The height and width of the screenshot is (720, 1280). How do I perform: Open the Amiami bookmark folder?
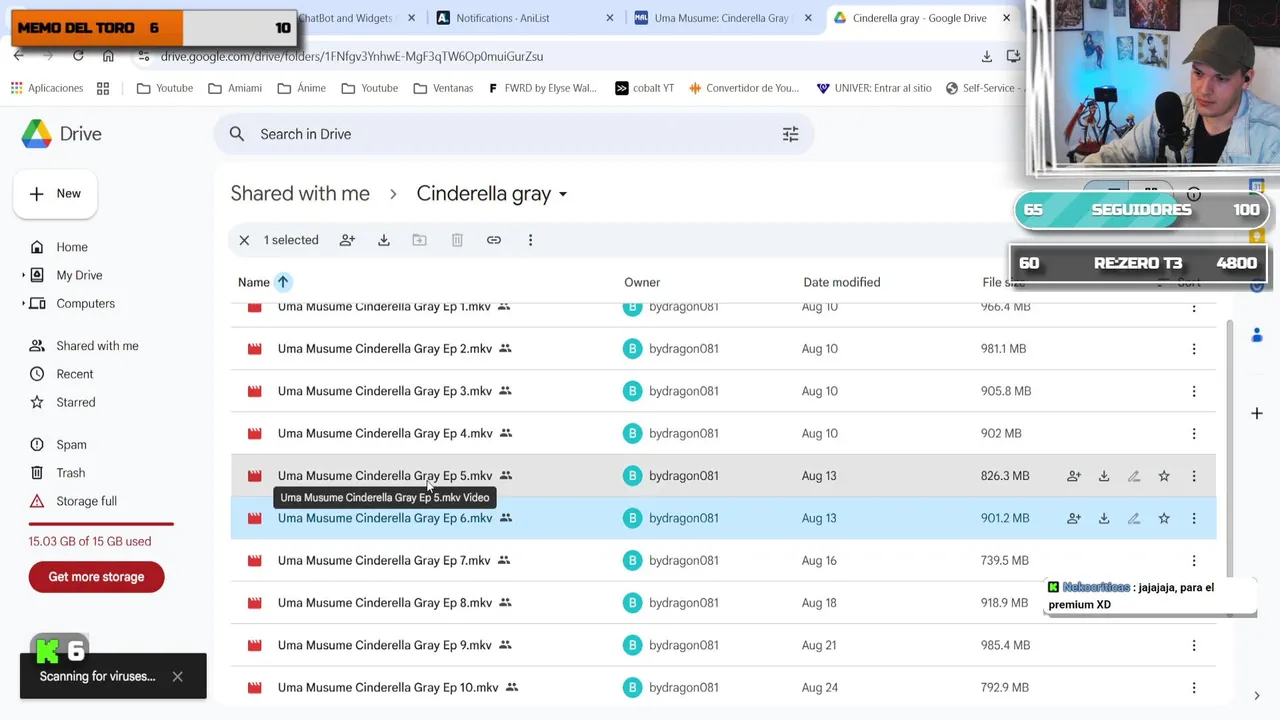pyautogui.click(x=235, y=88)
